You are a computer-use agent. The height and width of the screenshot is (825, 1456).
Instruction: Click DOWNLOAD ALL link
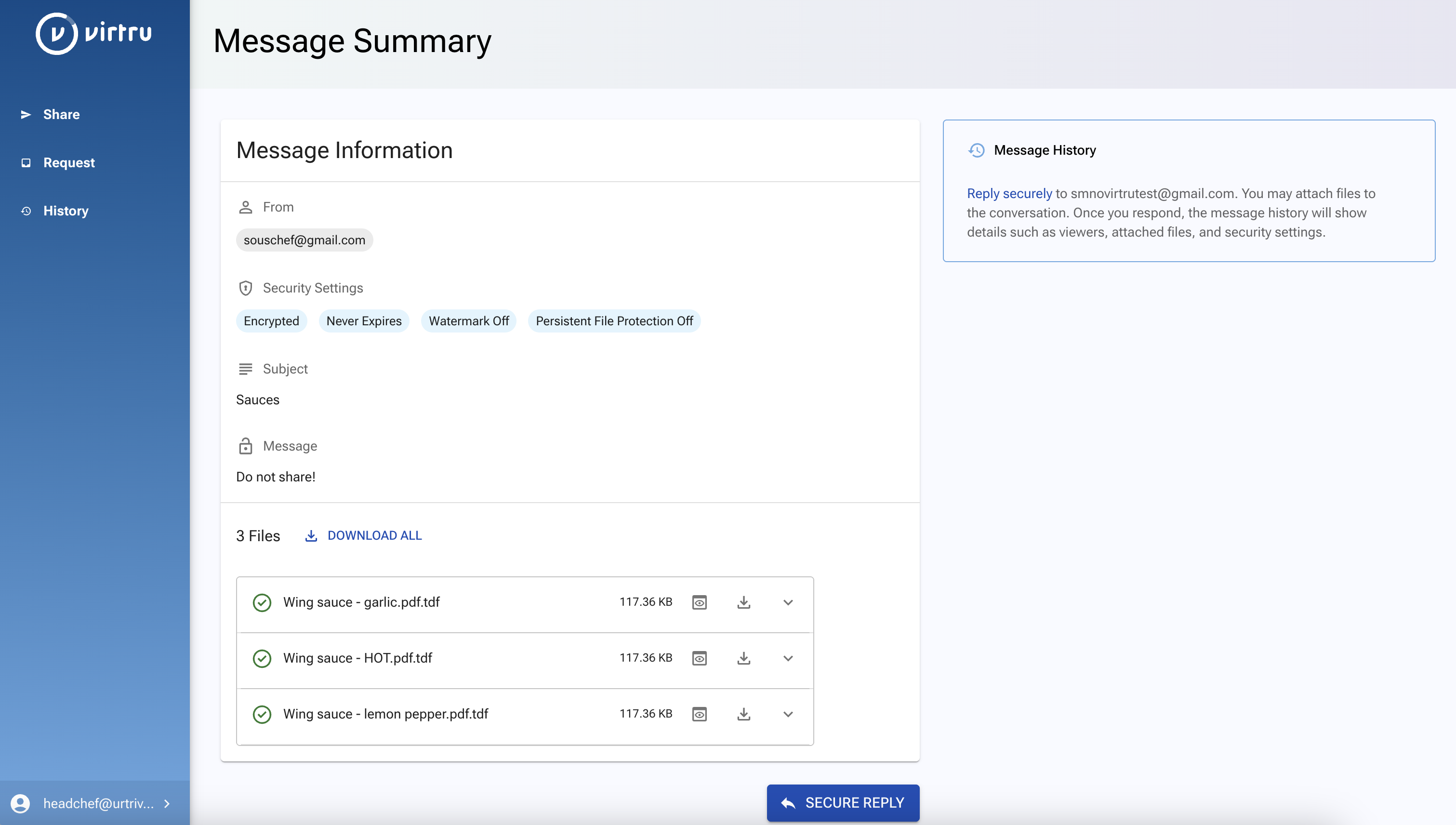[x=374, y=535]
